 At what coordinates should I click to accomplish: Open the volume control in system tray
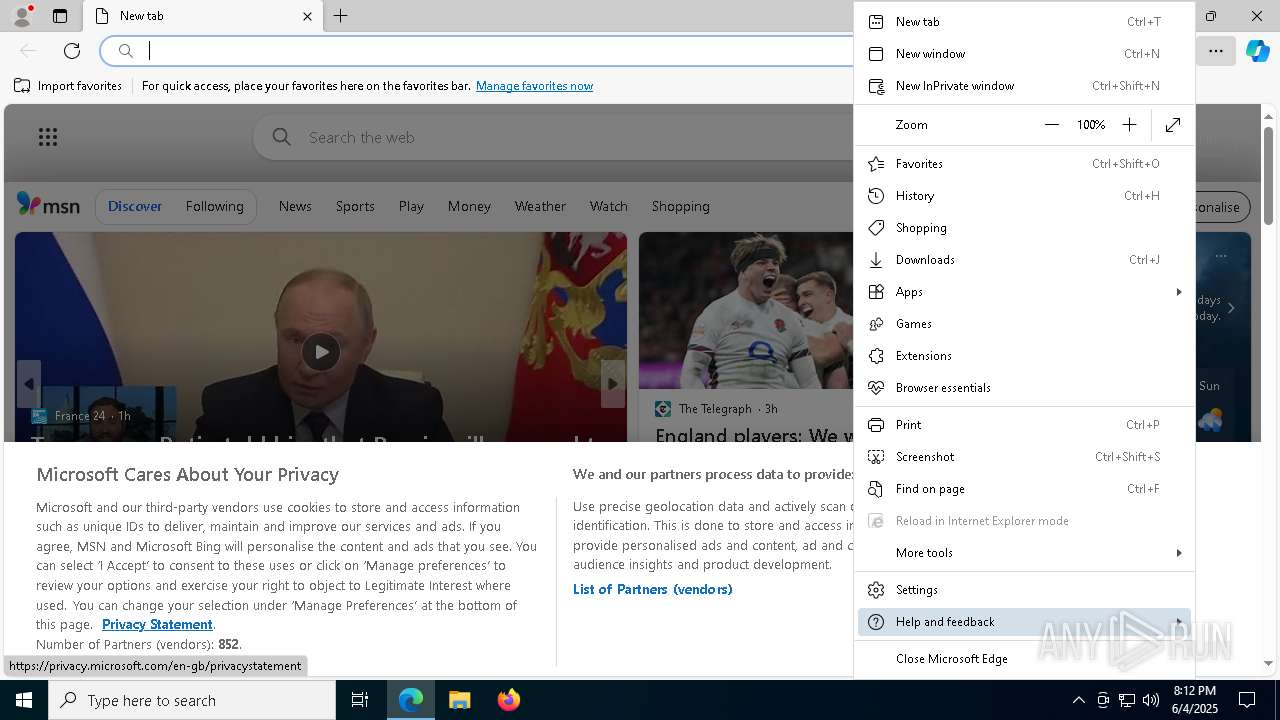coord(1151,700)
